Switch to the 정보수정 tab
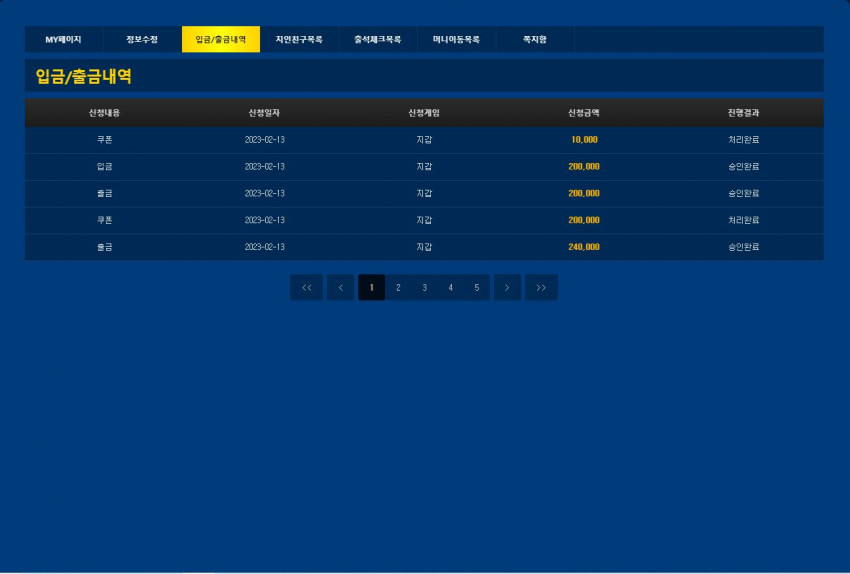 (x=142, y=40)
